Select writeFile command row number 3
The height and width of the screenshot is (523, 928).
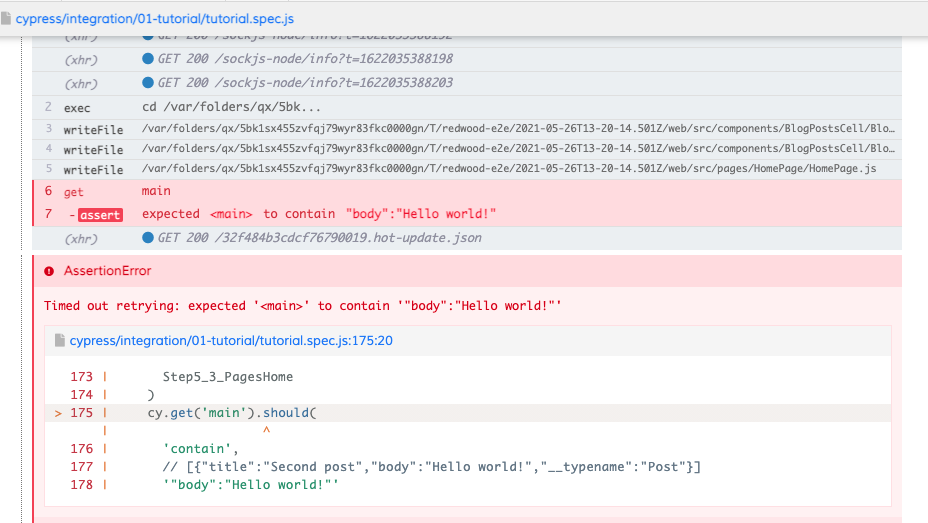[x=467, y=129]
